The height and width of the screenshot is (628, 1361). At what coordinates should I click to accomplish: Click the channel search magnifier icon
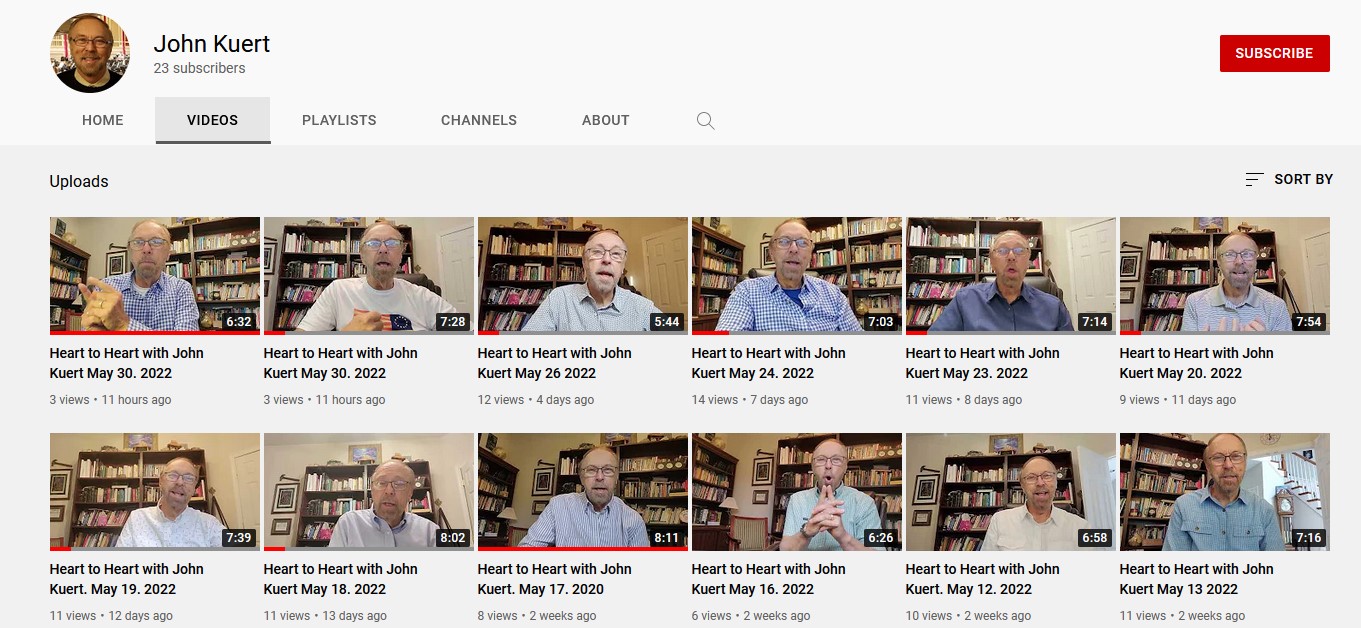(x=705, y=121)
